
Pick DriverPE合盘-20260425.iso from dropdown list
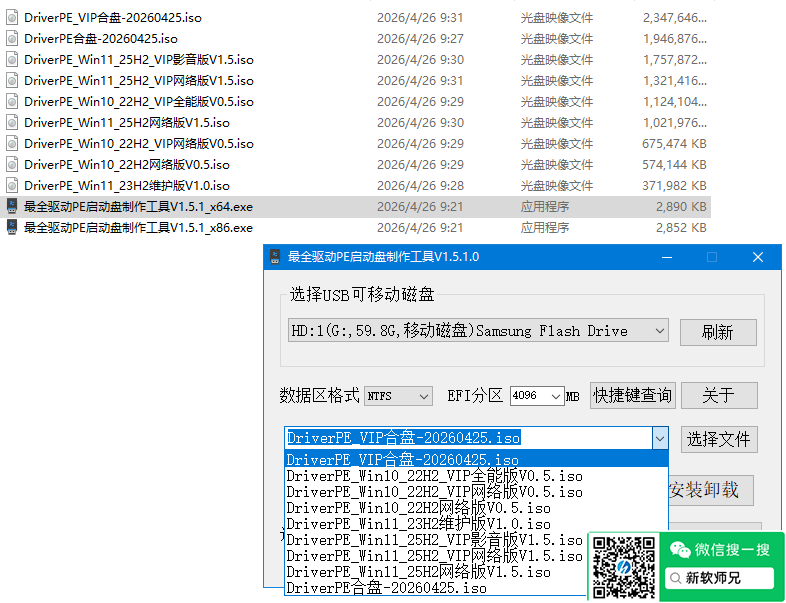[386, 588]
